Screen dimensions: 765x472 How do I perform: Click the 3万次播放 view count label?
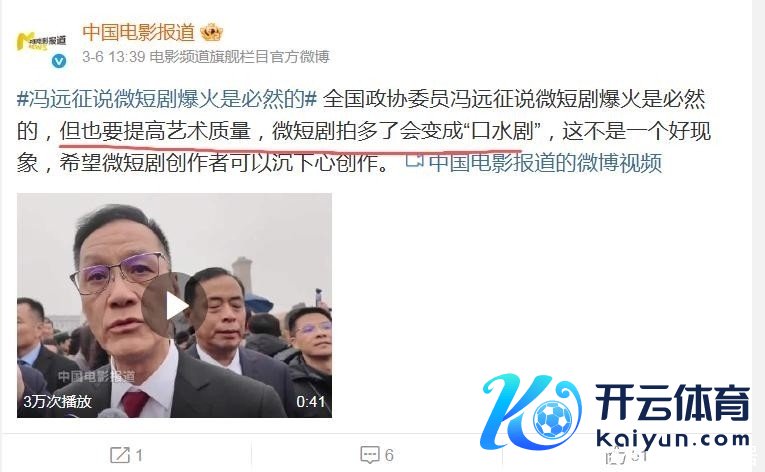point(58,401)
